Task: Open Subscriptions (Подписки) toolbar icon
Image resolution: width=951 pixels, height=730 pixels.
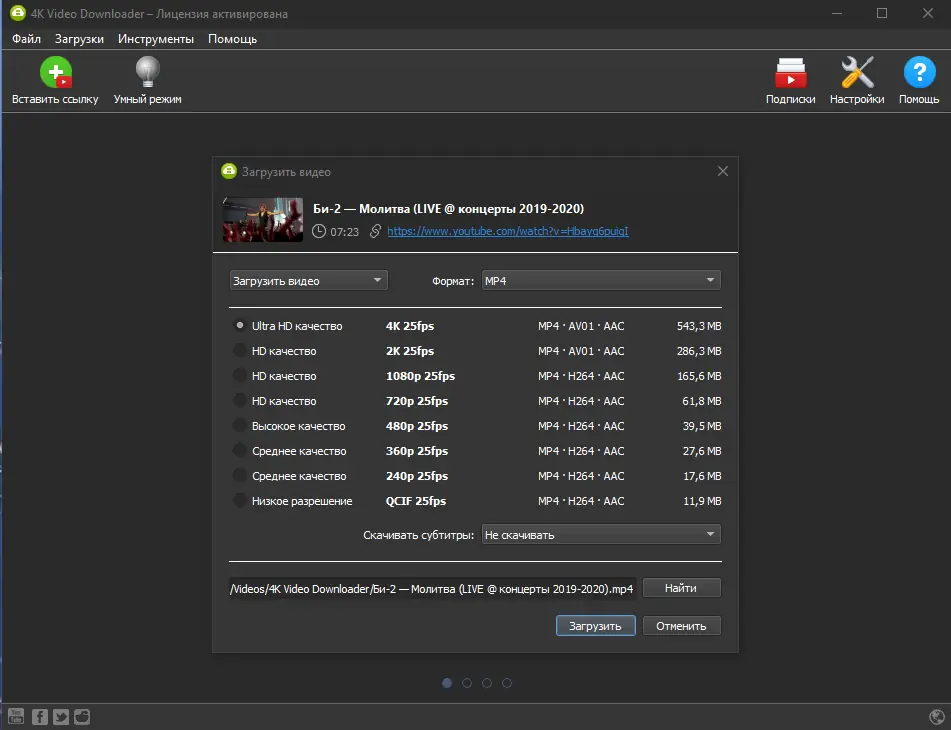Action: coord(790,73)
